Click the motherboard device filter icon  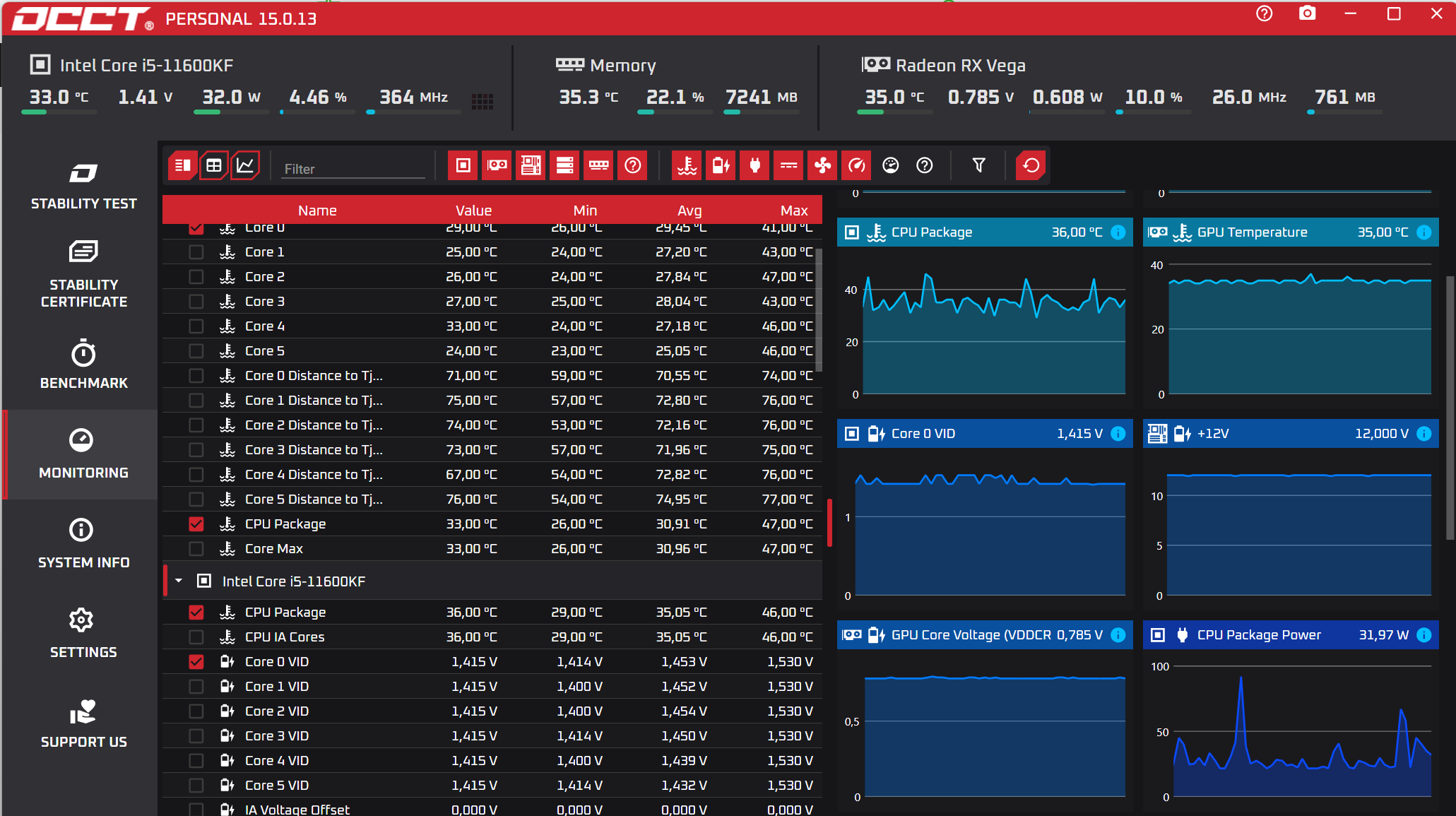tap(531, 165)
